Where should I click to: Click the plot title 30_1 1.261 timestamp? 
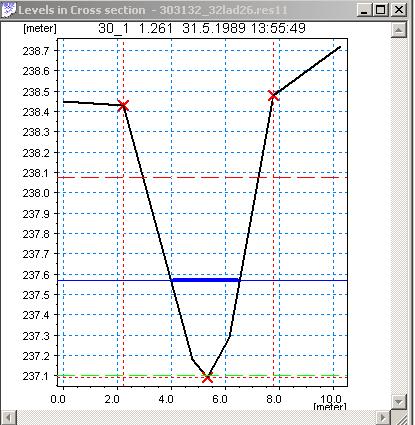point(202,28)
